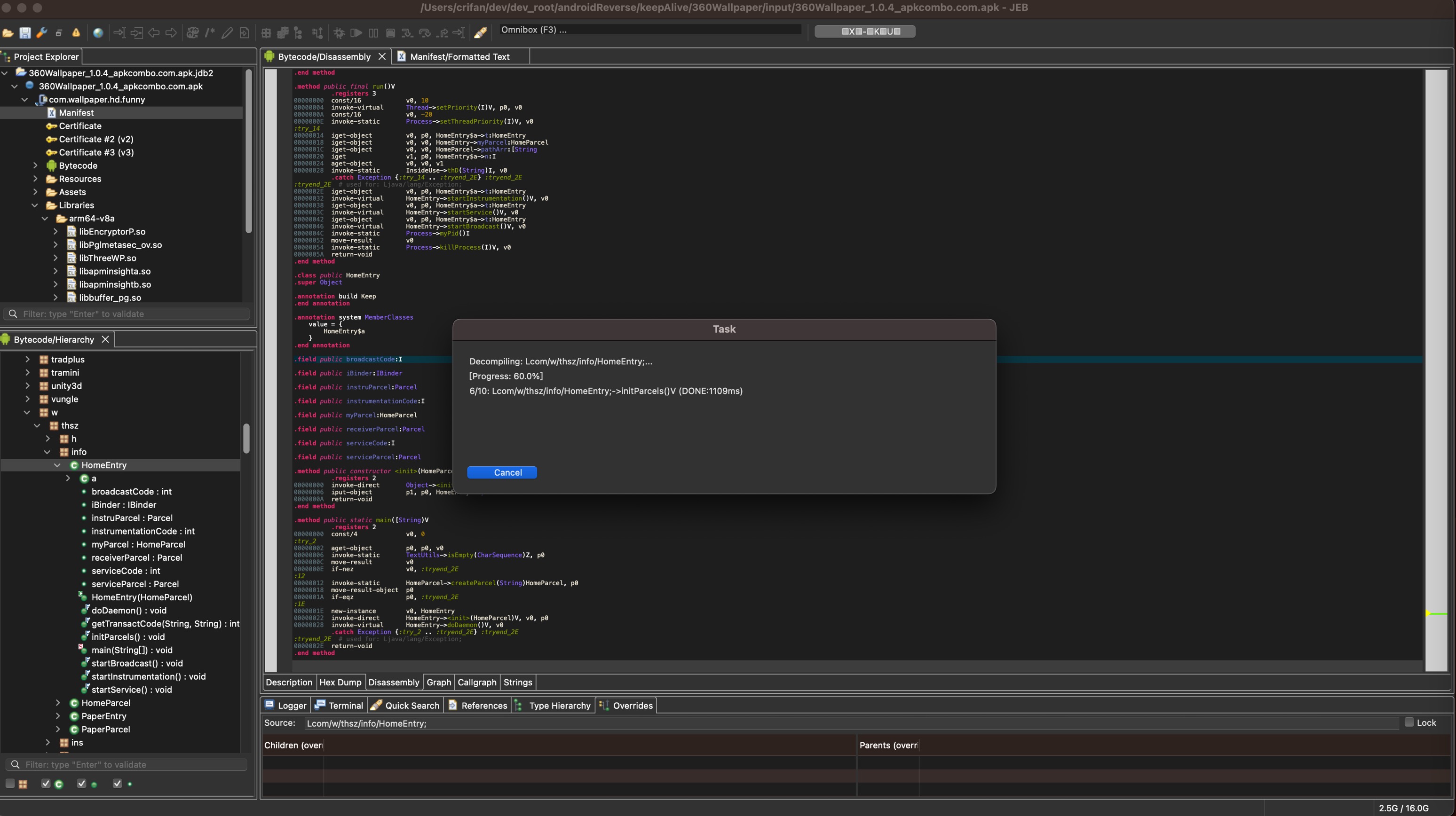Toggle the methods filter checkbox
1456x816 pixels.
pyautogui.click(x=81, y=783)
